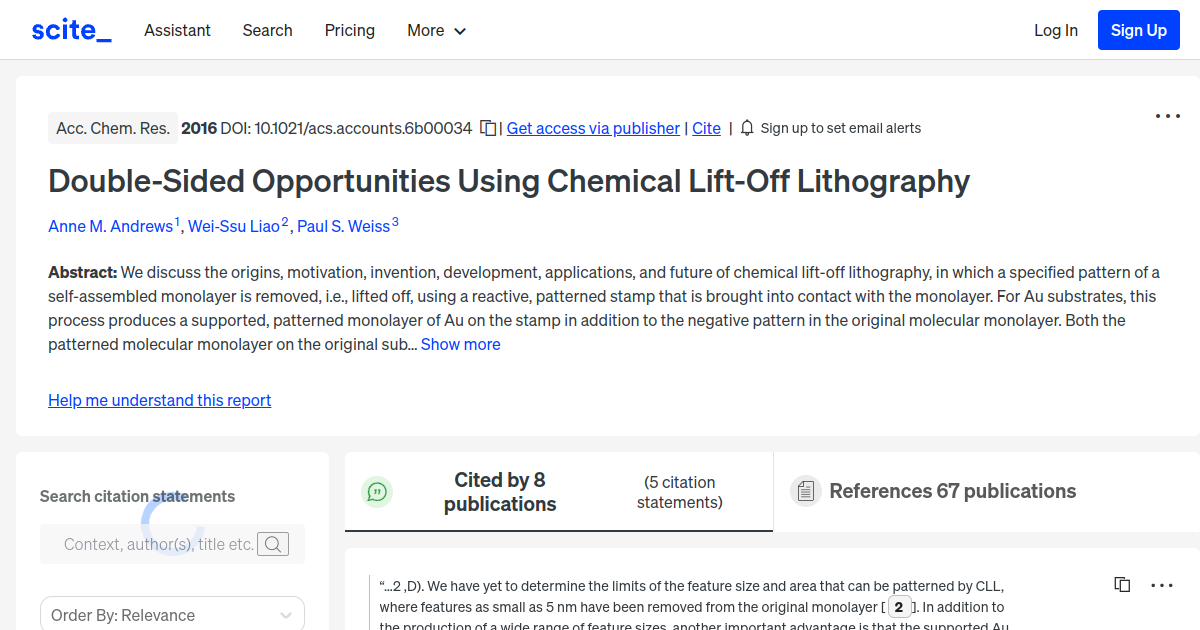Open the Assistant page
The width and height of the screenshot is (1200, 630).
point(177,30)
